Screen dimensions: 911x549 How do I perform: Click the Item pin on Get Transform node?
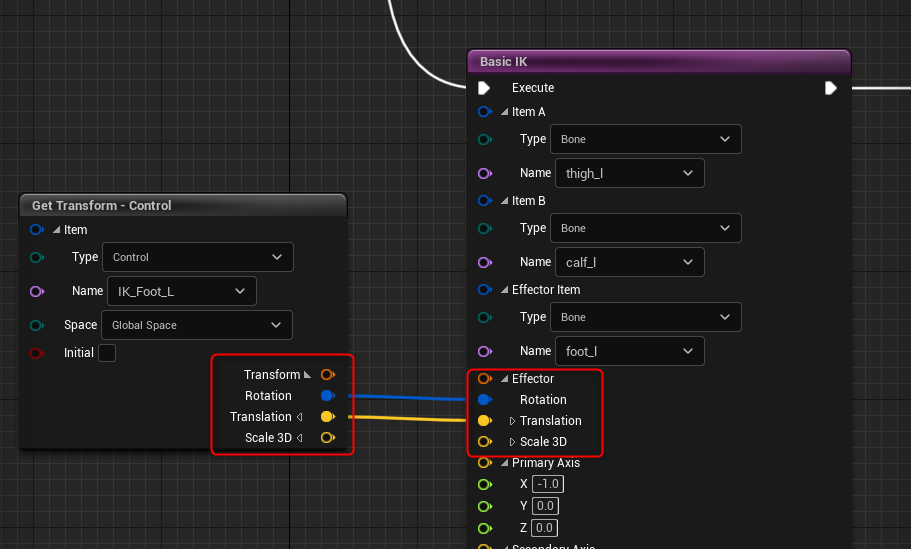coord(37,229)
